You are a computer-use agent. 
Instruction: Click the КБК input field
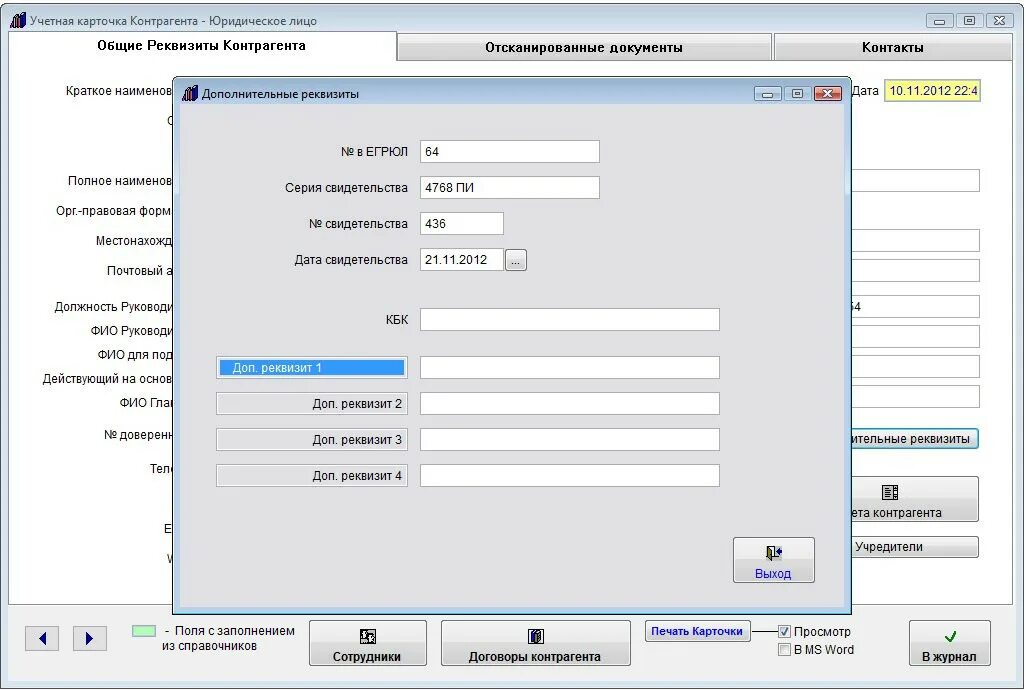point(570,320)
